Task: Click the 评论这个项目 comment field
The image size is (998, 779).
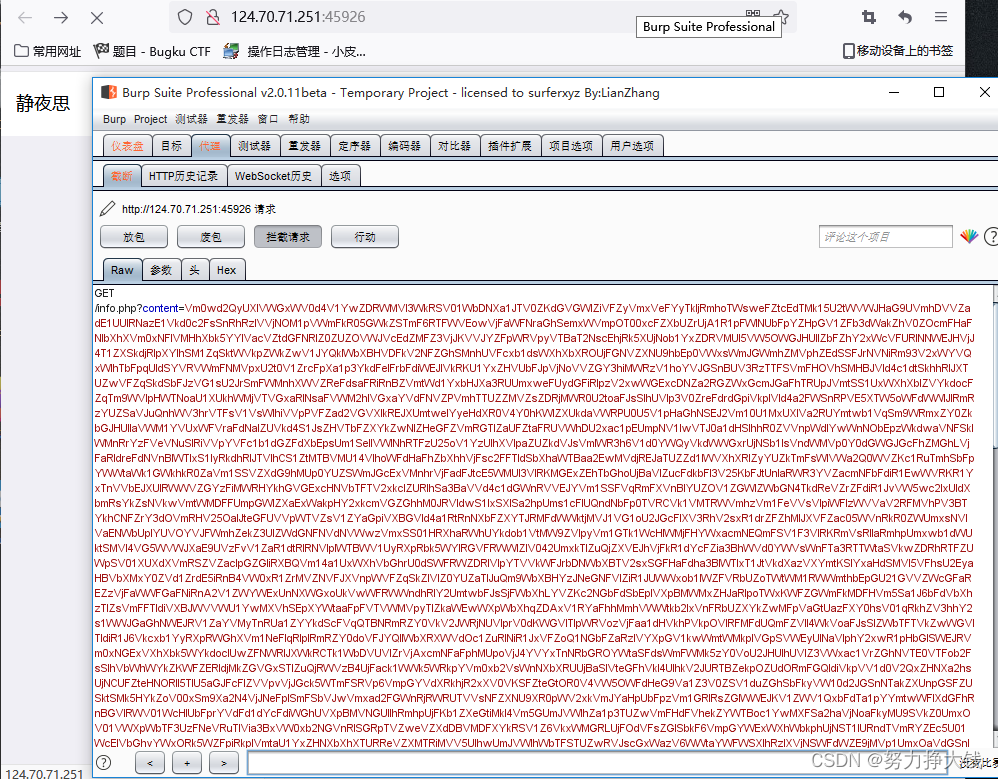Action: [x=885, y=237]
